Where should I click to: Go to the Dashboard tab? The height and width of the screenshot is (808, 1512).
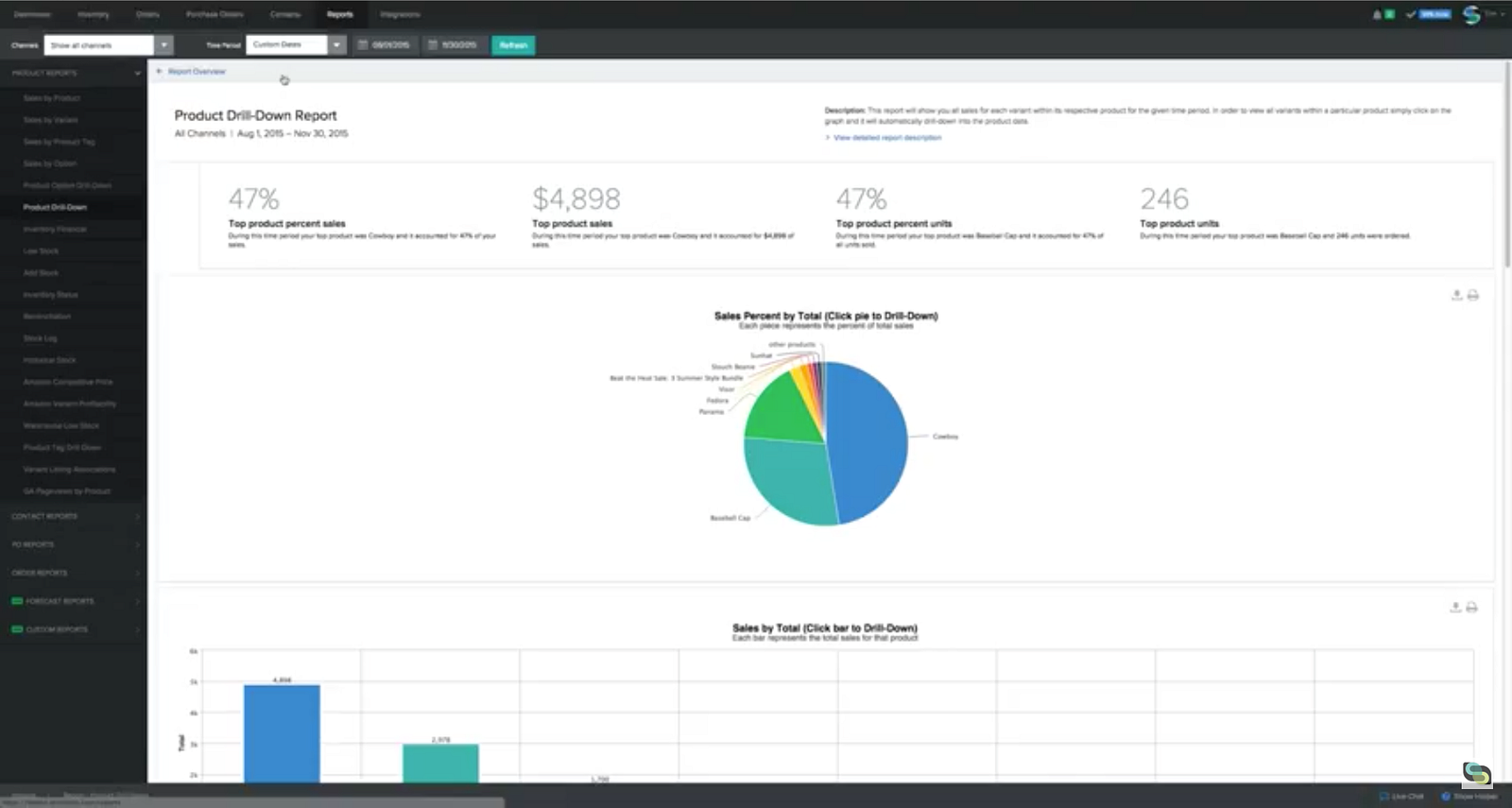32,14
